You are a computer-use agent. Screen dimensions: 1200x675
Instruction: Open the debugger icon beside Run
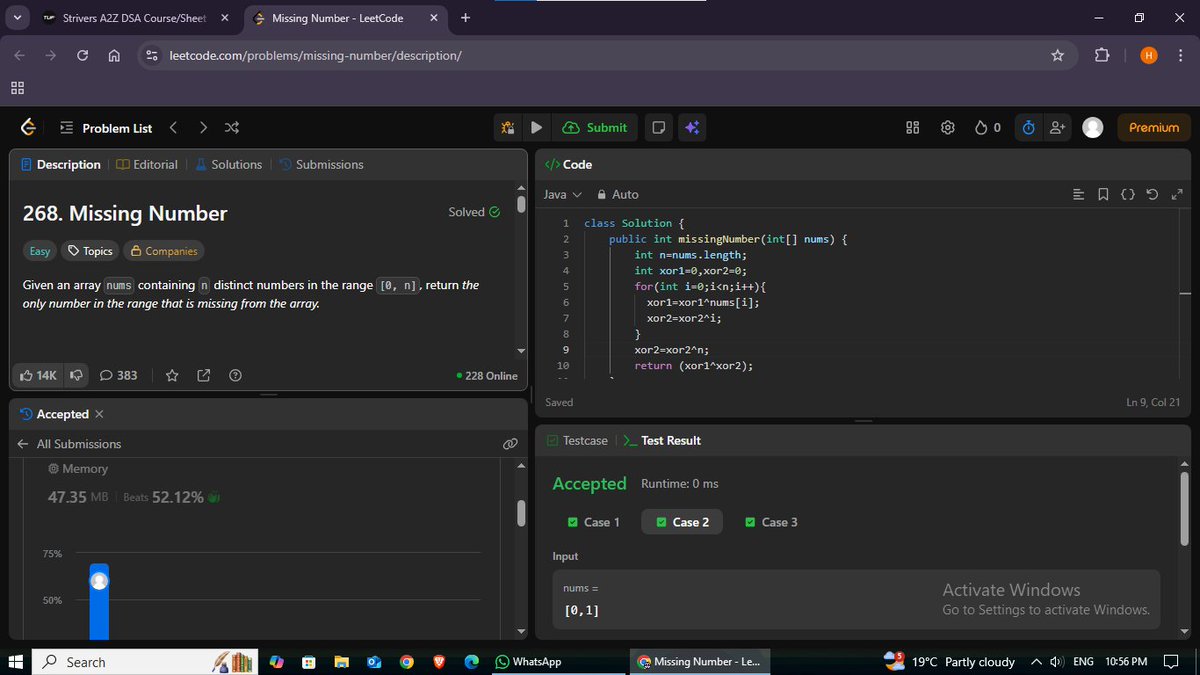508,127
